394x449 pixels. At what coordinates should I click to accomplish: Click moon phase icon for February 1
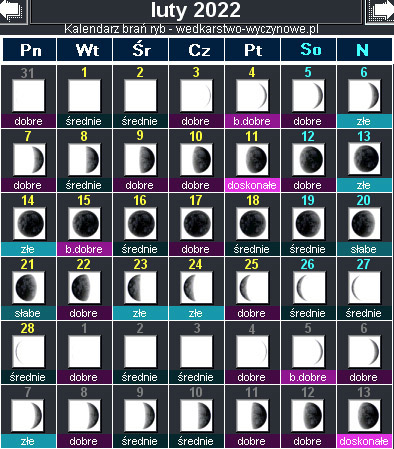point(84,96)
